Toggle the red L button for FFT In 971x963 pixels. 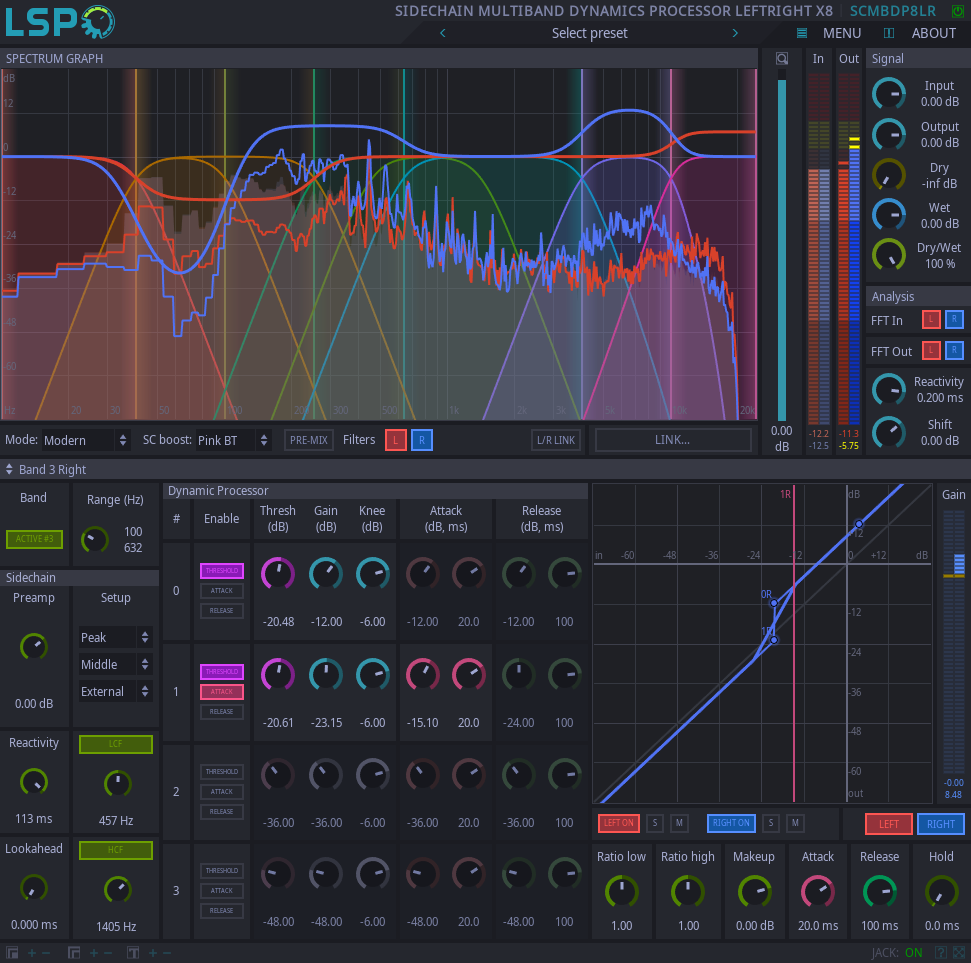pos(929,319)
